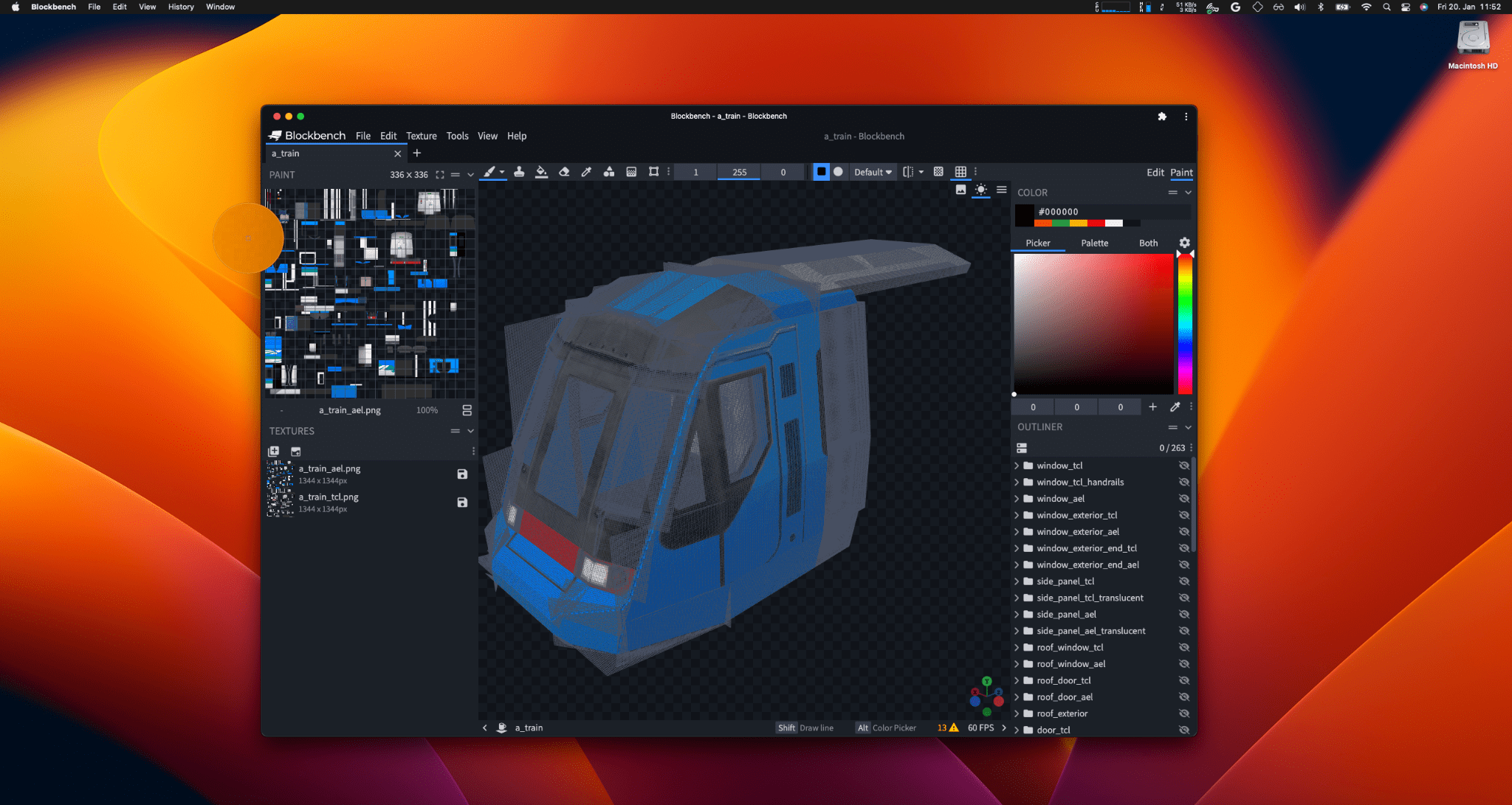Expand the roof_door_tcl group
The image size is (1512, 805).
coord(1018,680)
